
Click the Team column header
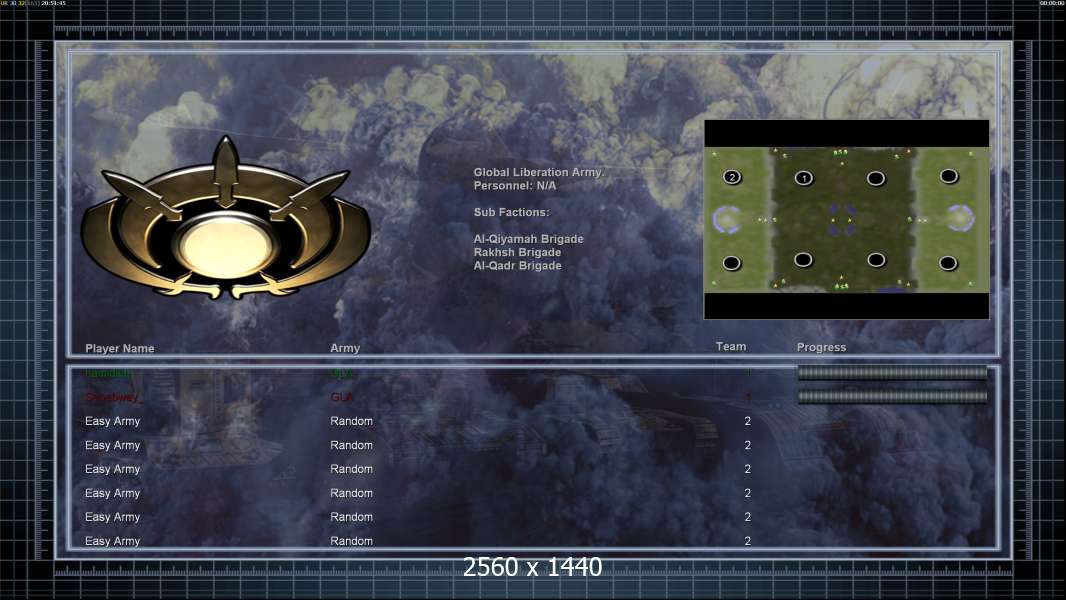click(x=731, y=347)
